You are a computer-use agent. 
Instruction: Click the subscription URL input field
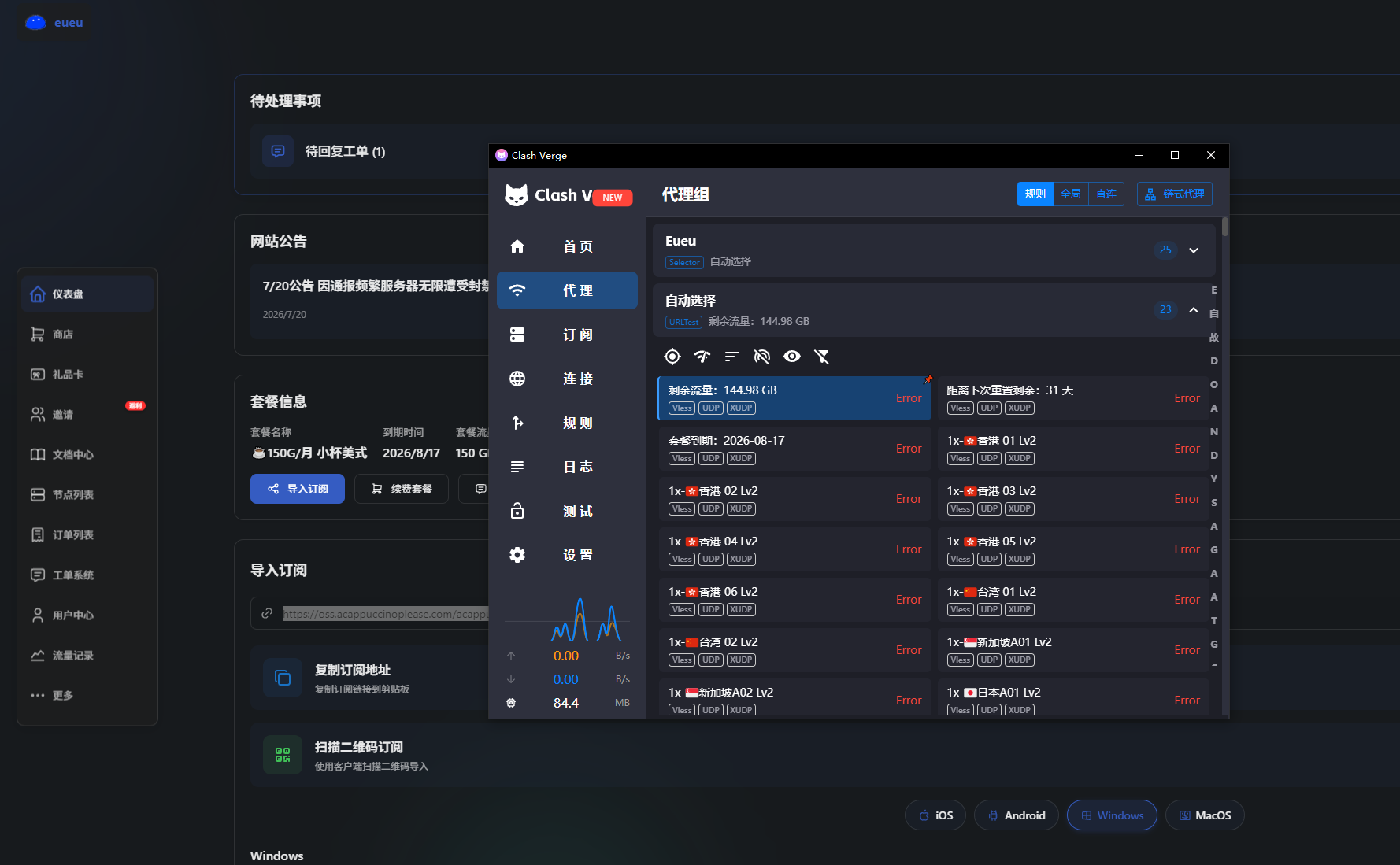click(370, 613)
